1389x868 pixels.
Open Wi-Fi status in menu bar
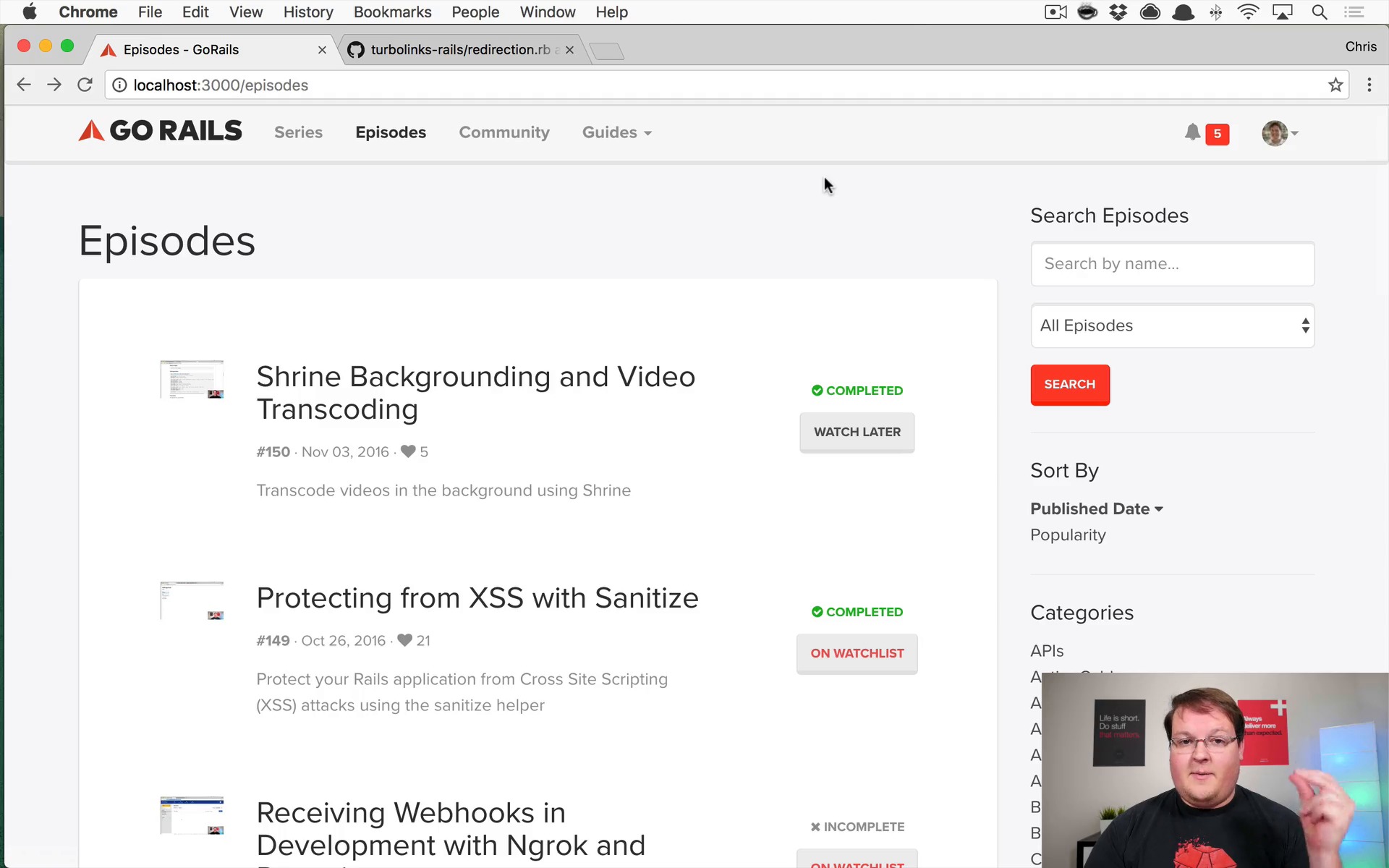[1249, 12]
